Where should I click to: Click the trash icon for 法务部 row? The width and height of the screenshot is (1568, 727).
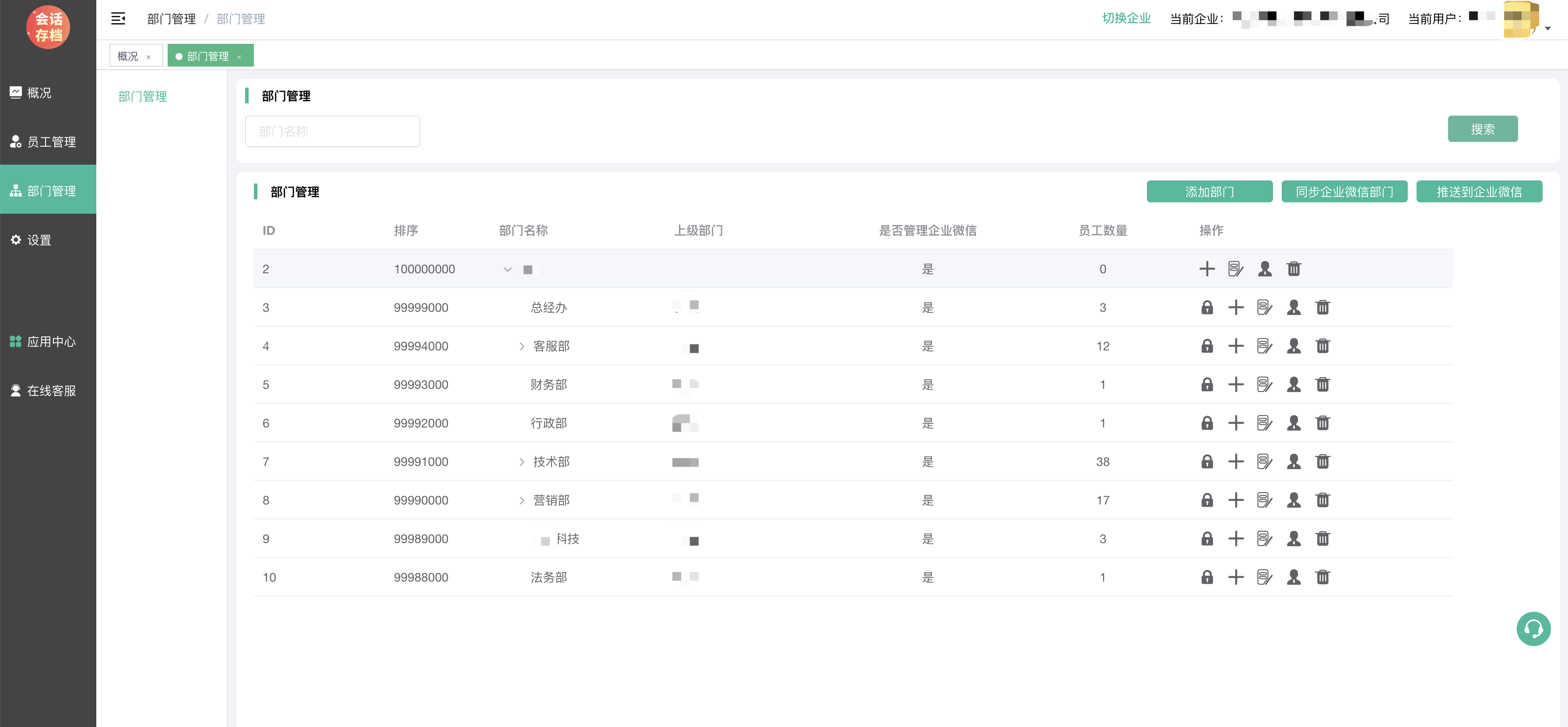(1322, 577)
